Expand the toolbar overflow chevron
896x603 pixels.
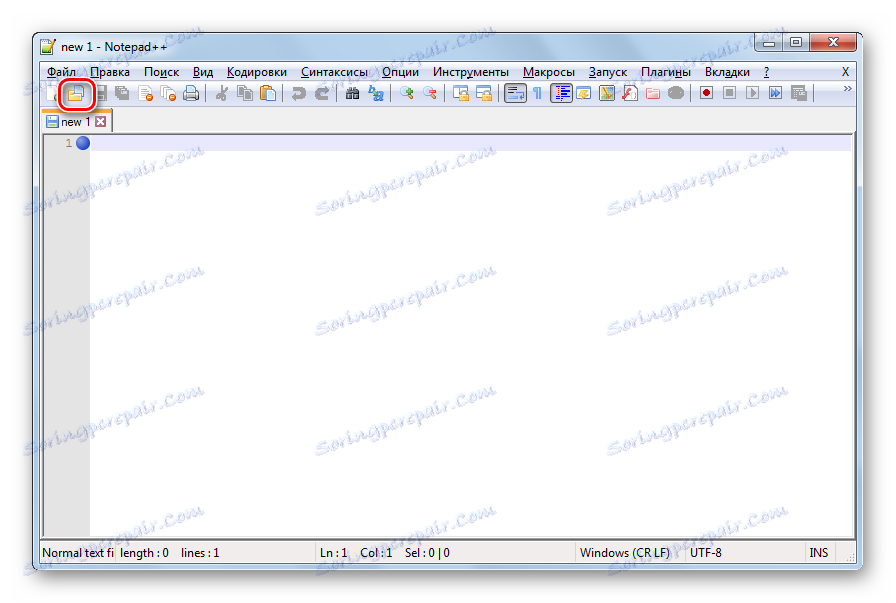847,89
